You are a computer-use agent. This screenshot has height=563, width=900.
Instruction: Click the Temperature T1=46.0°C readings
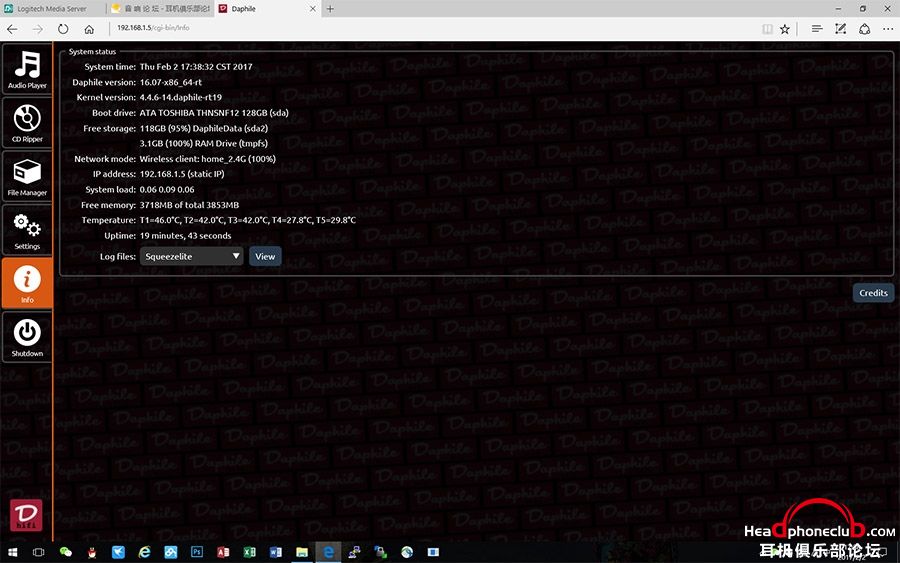(248, 220)
